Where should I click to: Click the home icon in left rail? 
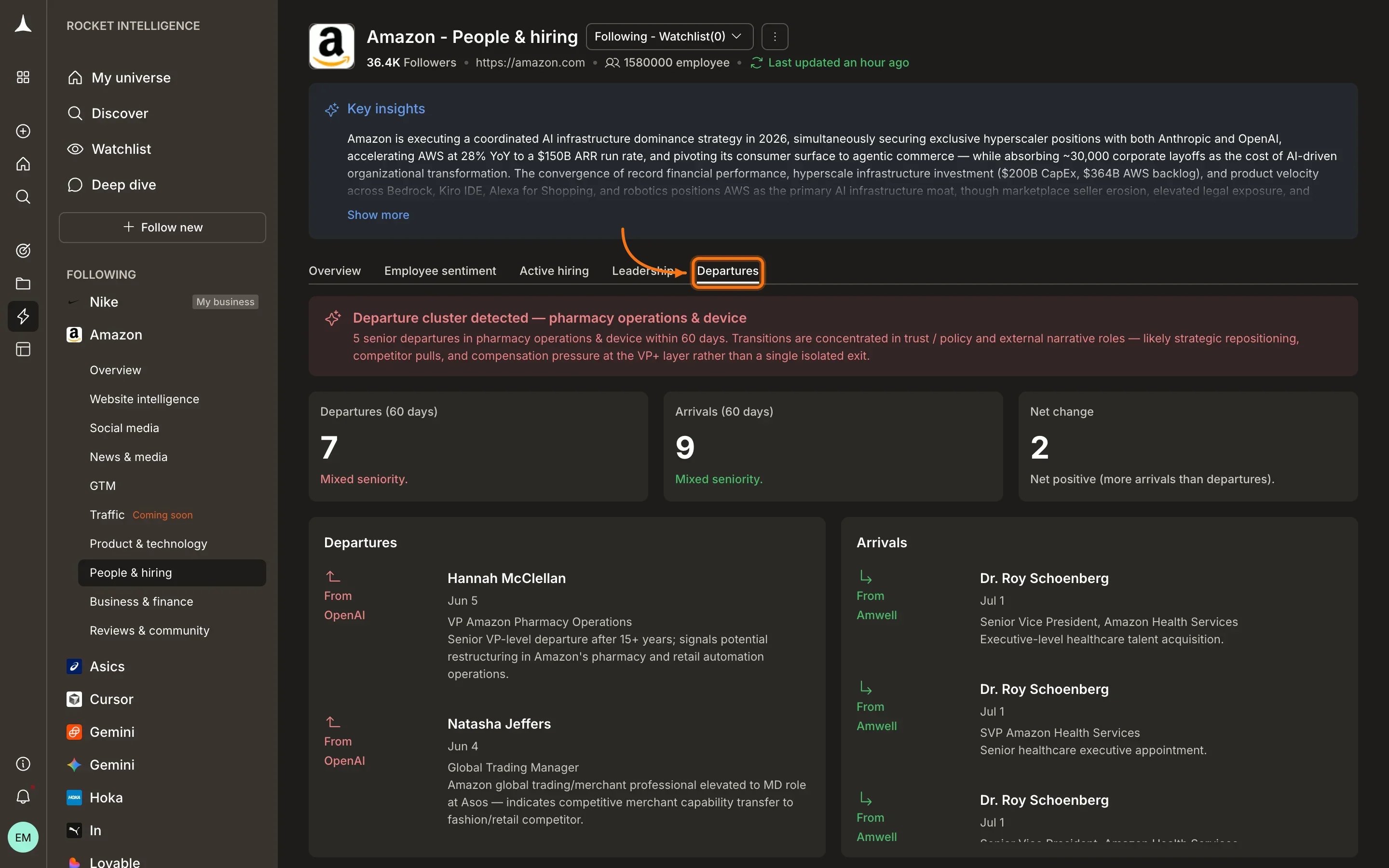point(23,164)
